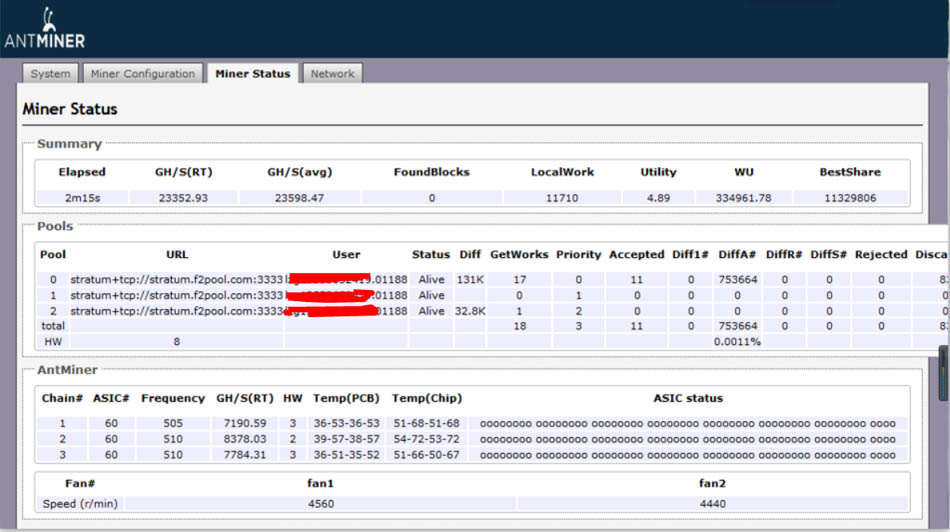
Task: Click the stratum URL for pool 0
Action: [x=177, y=280]
